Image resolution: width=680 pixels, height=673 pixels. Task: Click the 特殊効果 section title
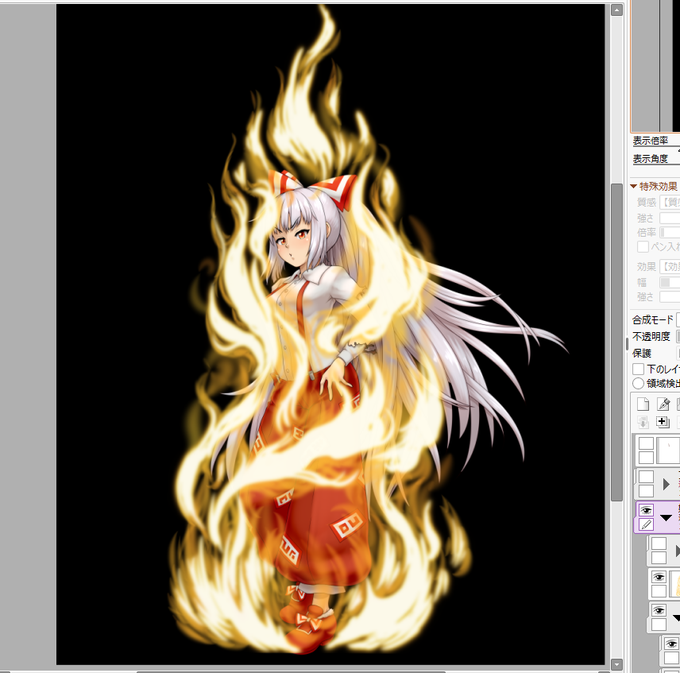[658, 186]
